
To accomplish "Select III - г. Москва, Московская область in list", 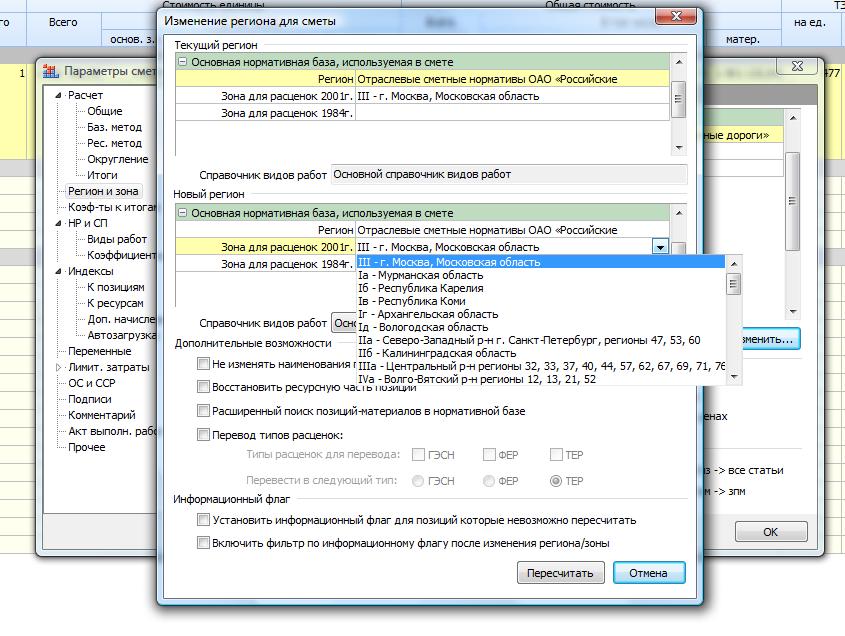I will tap(541, 262).
